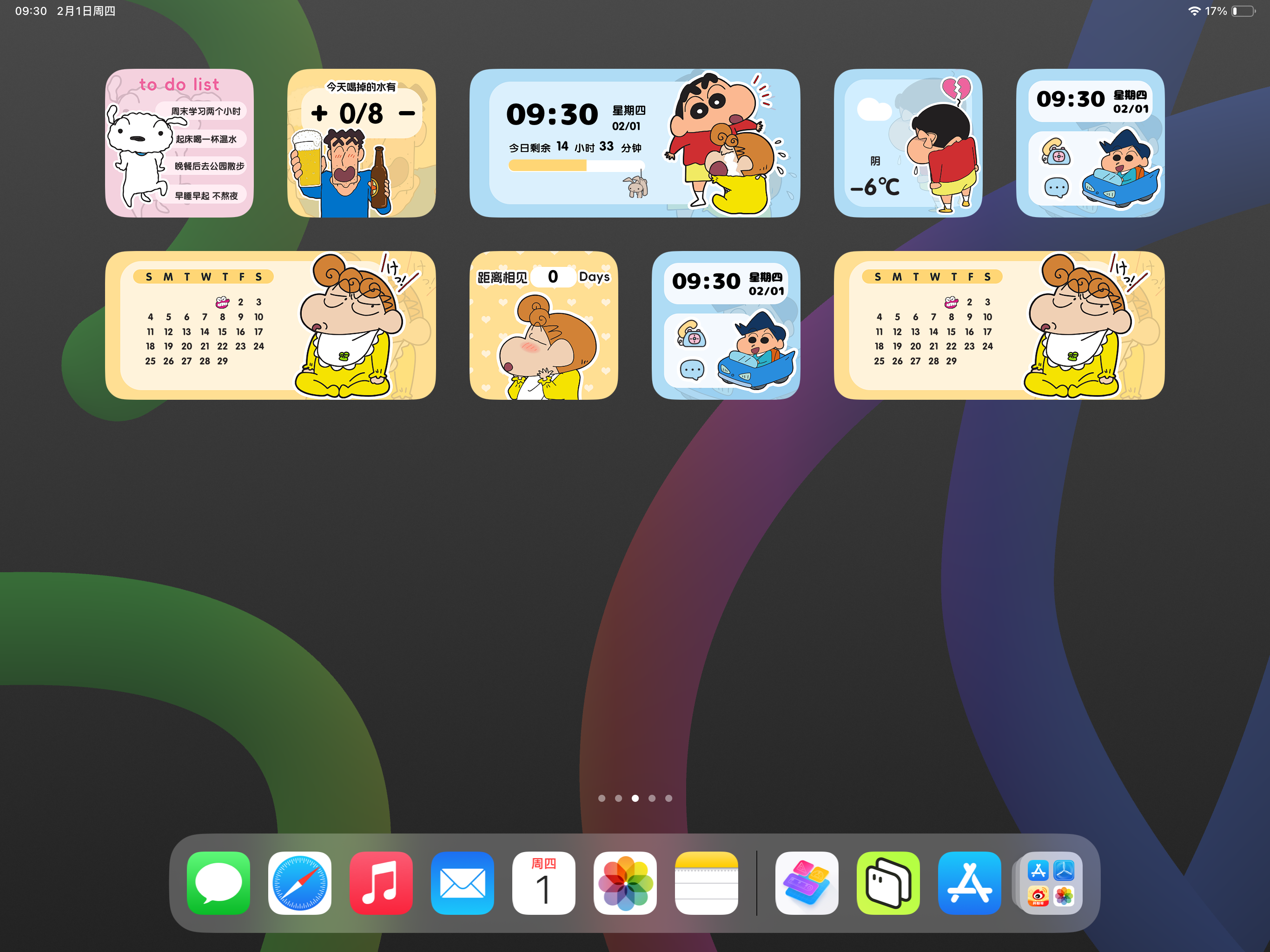Open the Messages app in the dock
The height and width of the screenshot is (952, 1270).
pos(218,883)
